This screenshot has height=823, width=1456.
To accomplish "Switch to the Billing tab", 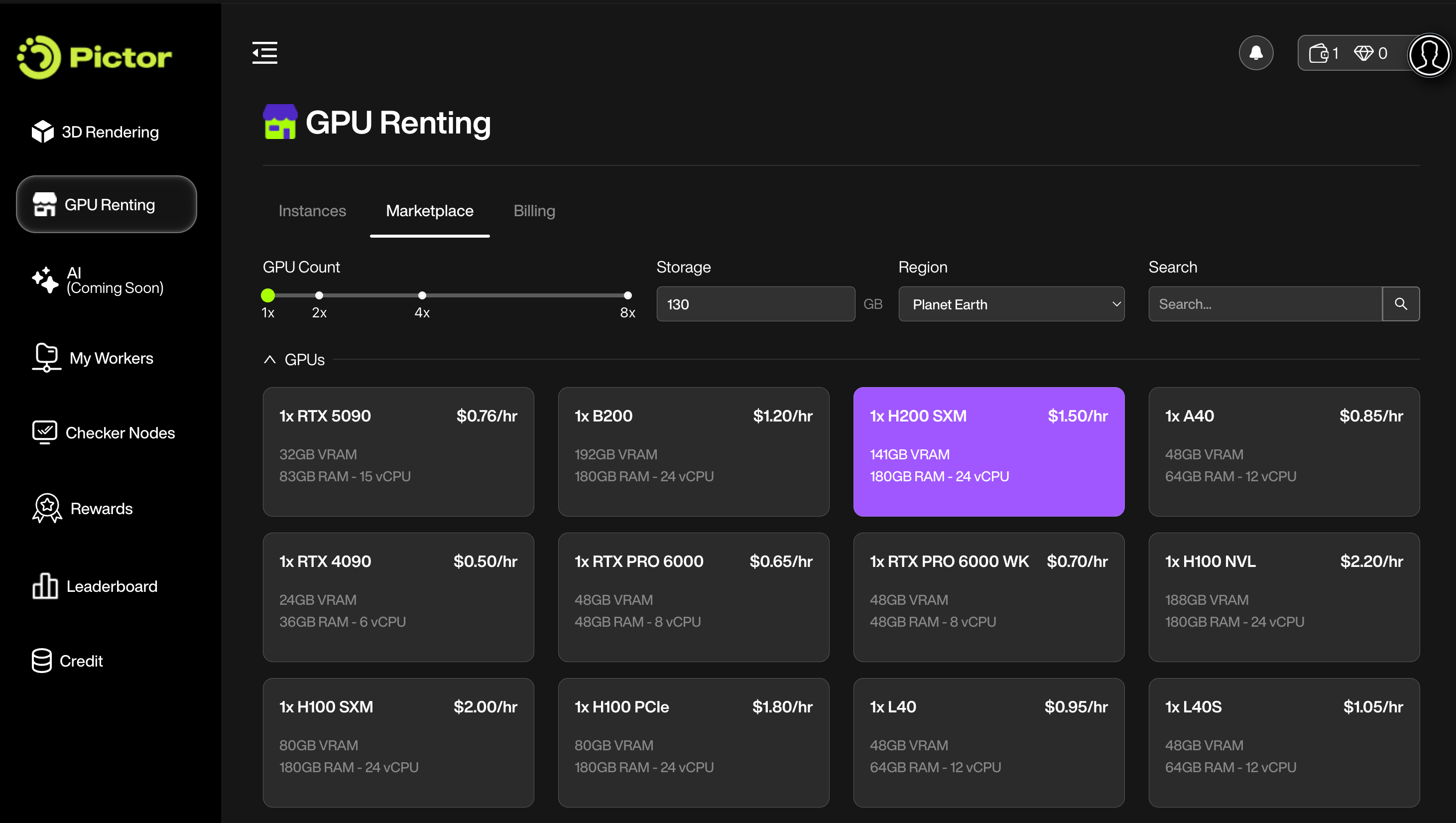I will click(534, 210).
